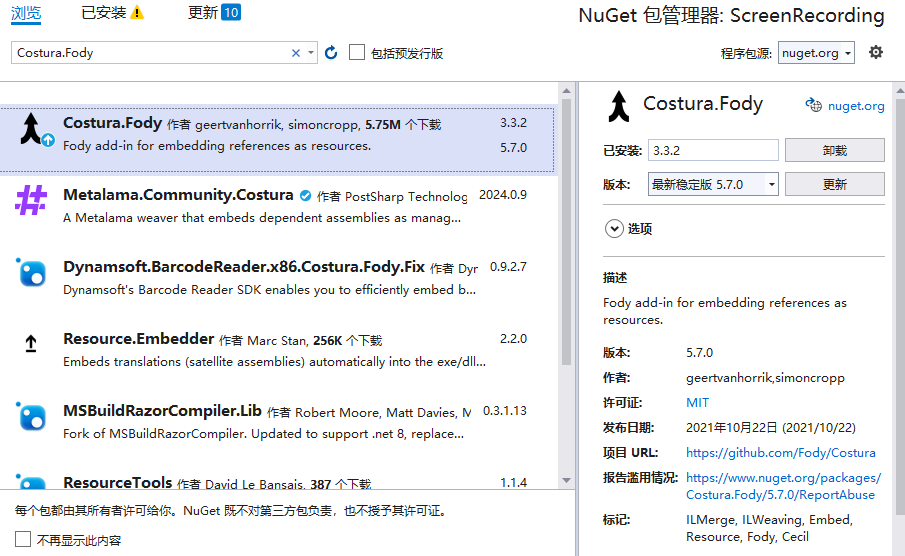Click the Dynamsoft BarcodeReader package icon

click(x=31, y=272)
